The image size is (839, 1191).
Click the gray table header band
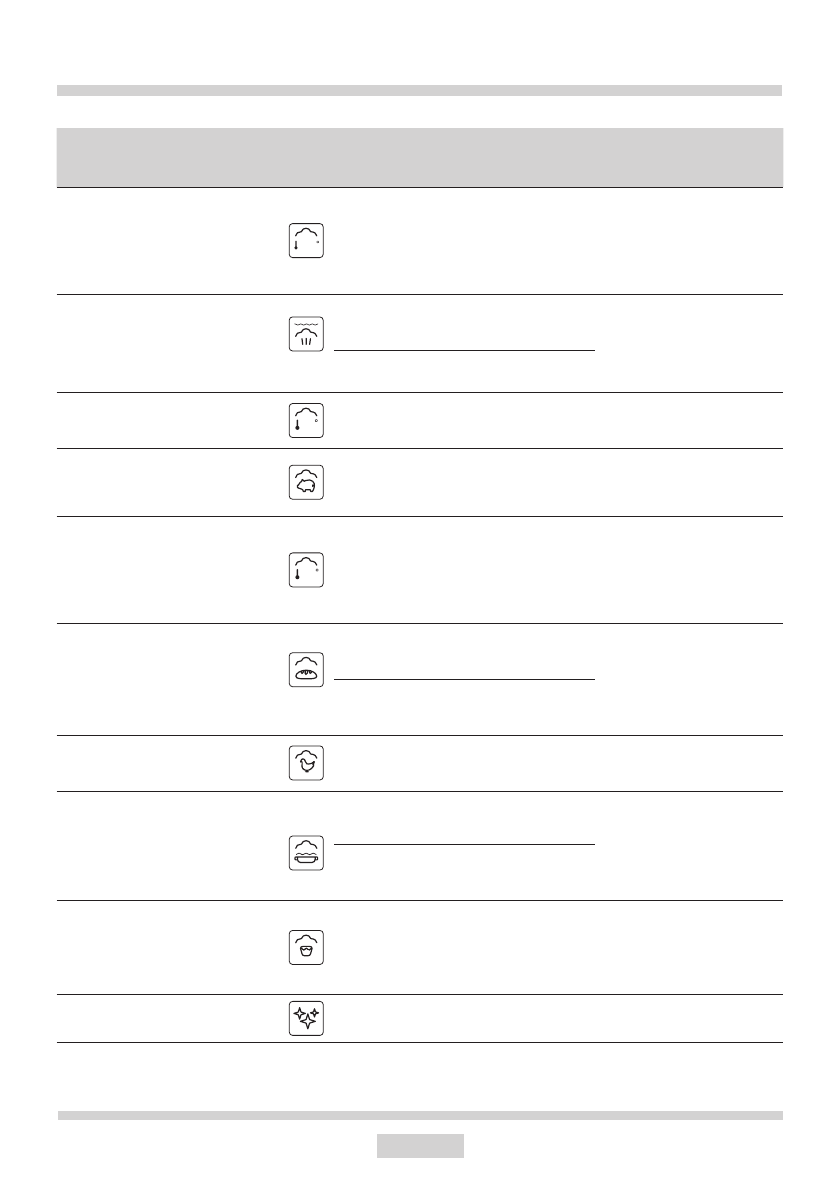pyautogui.click(x=419, y=157)
